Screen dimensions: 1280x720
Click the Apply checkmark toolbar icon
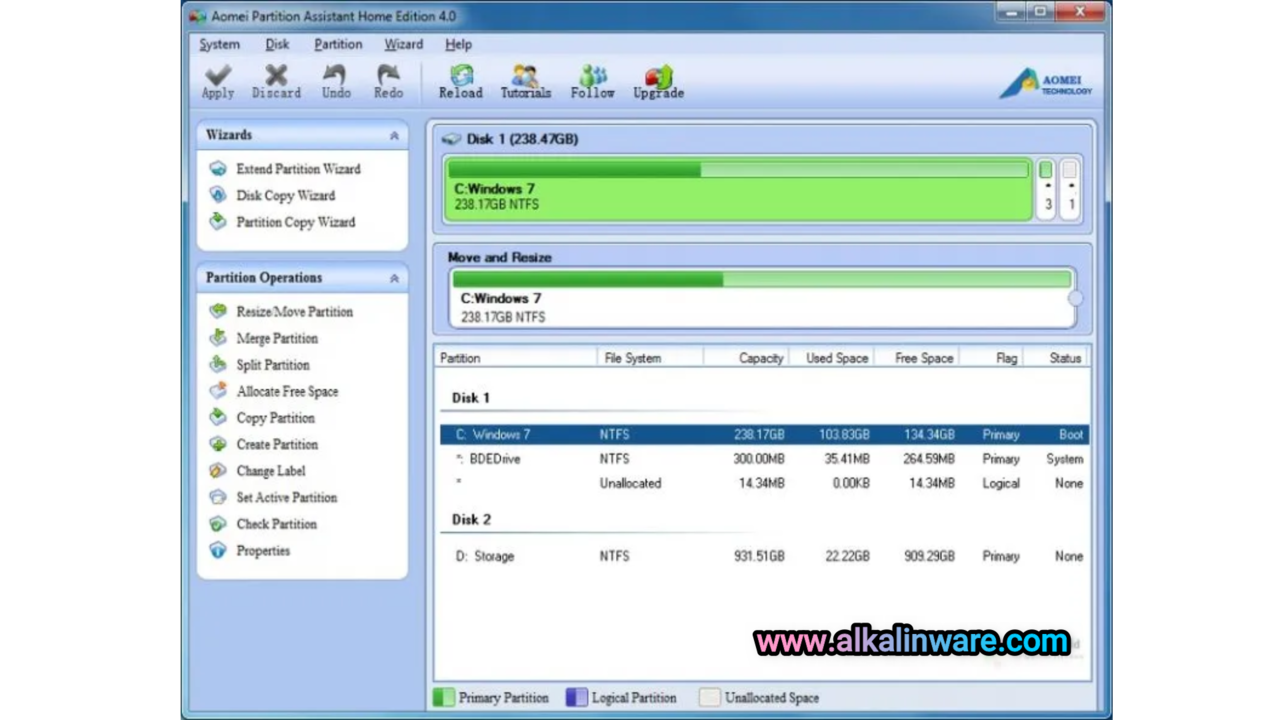218,76
